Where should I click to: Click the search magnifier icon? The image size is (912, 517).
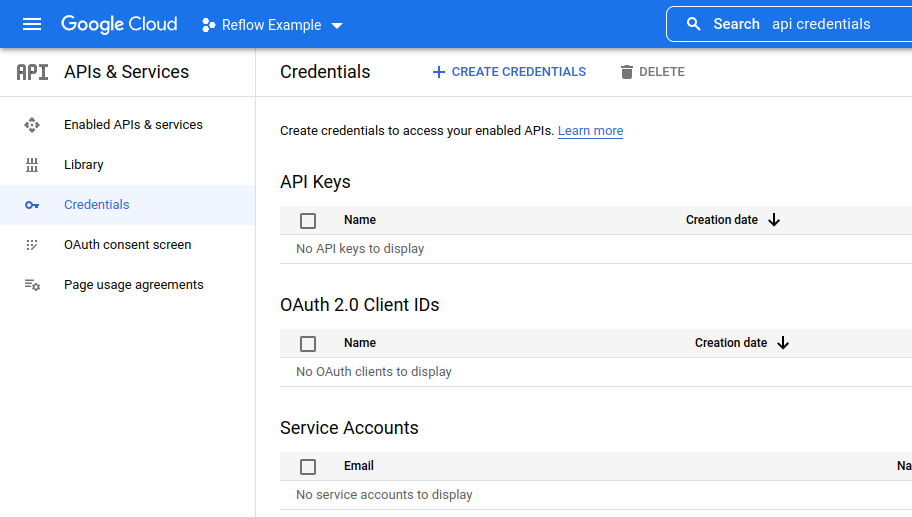(x=693, y=24)
